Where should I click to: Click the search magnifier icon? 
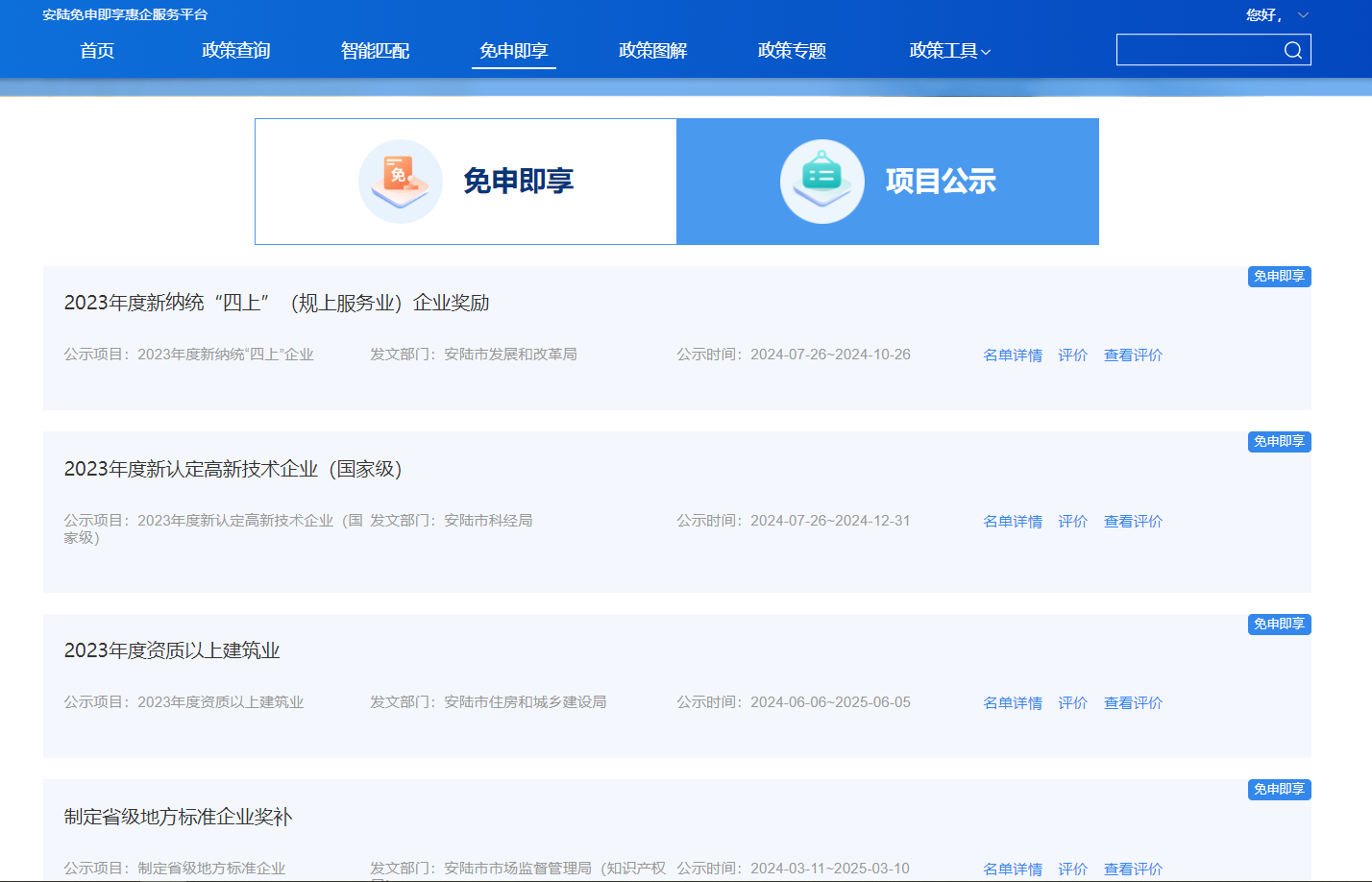[x=1292, y=50]
